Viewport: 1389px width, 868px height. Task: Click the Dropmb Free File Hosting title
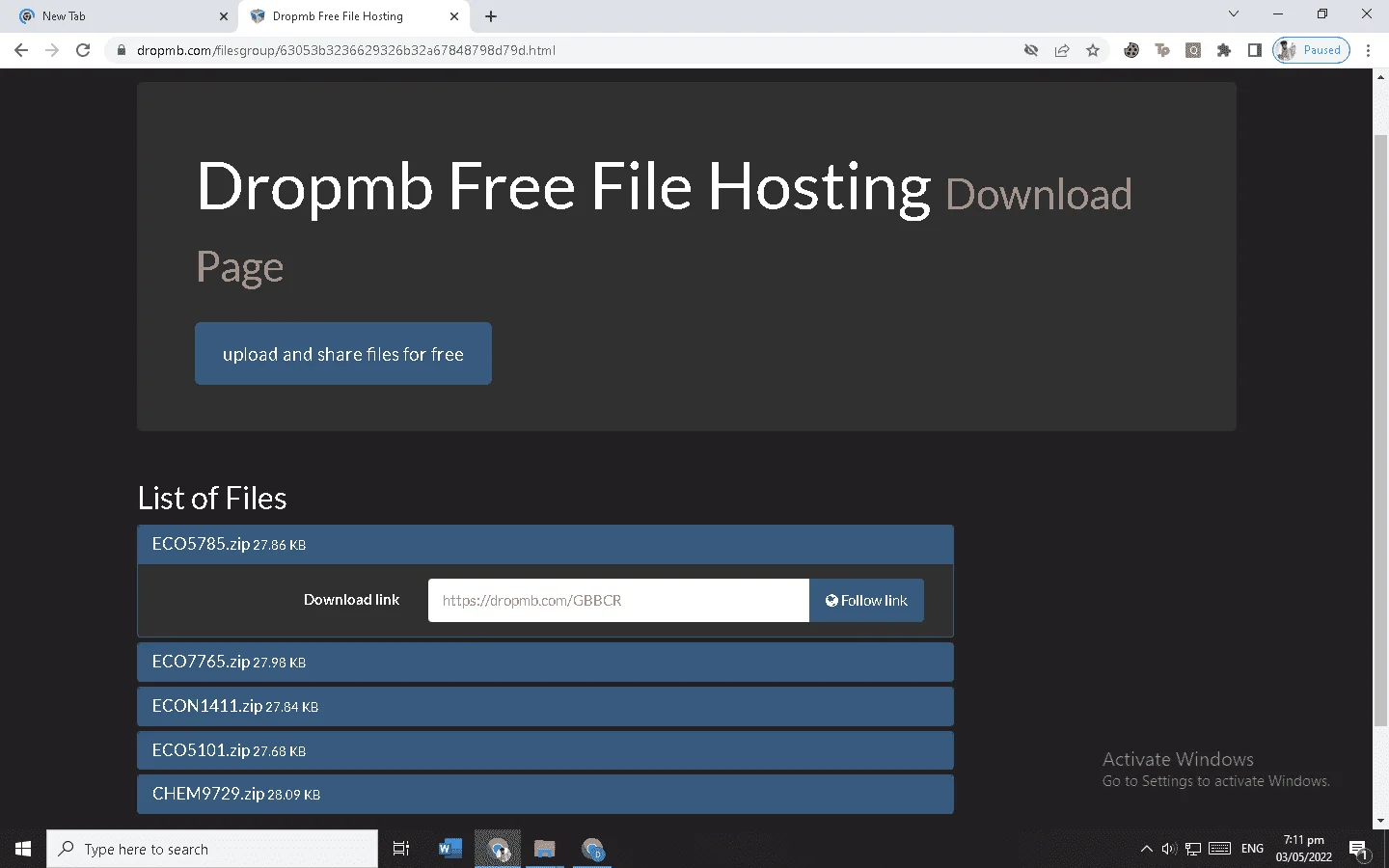(x=563, y=186)
